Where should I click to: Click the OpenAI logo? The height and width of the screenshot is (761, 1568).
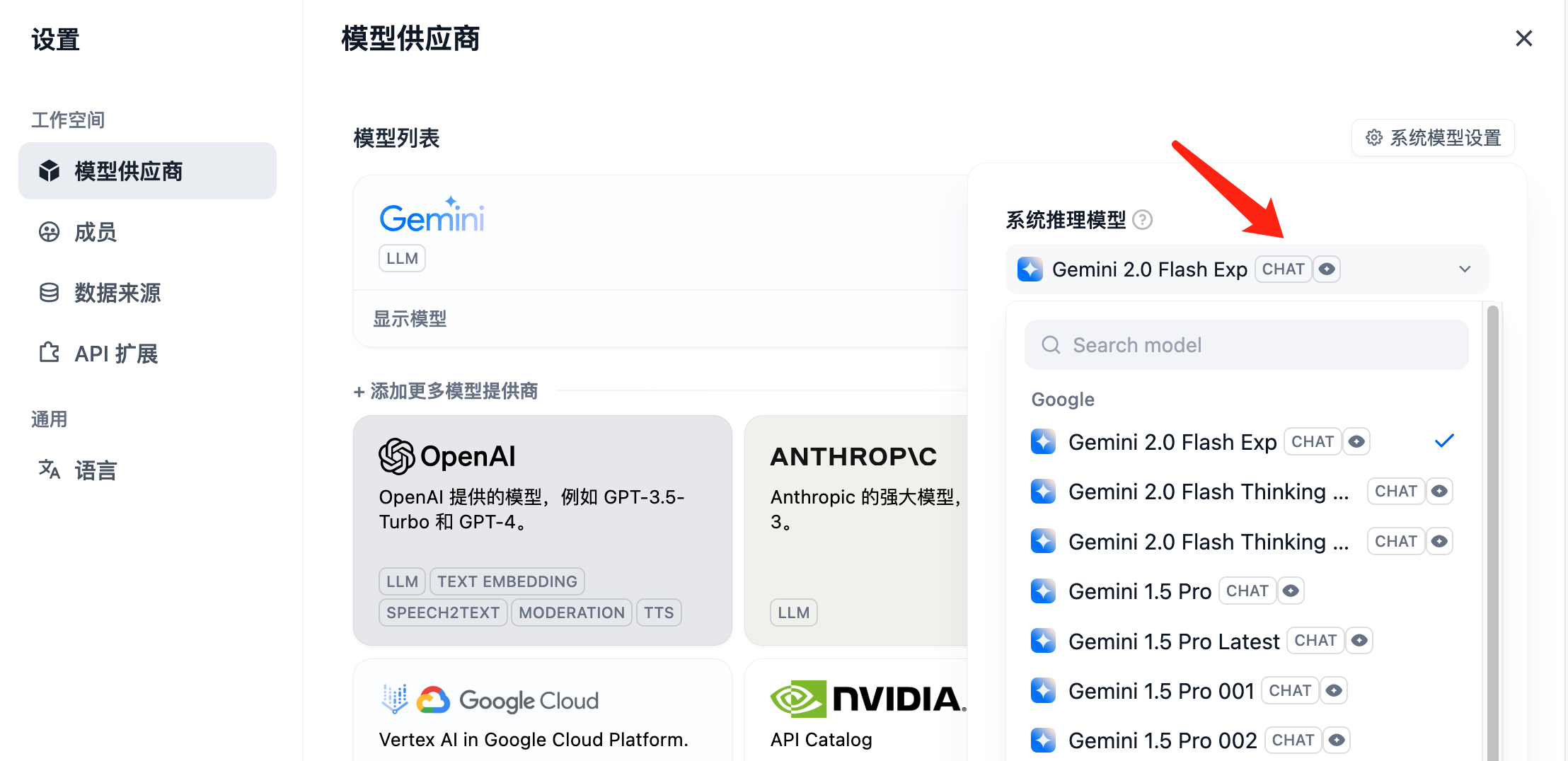pos(447,456)
